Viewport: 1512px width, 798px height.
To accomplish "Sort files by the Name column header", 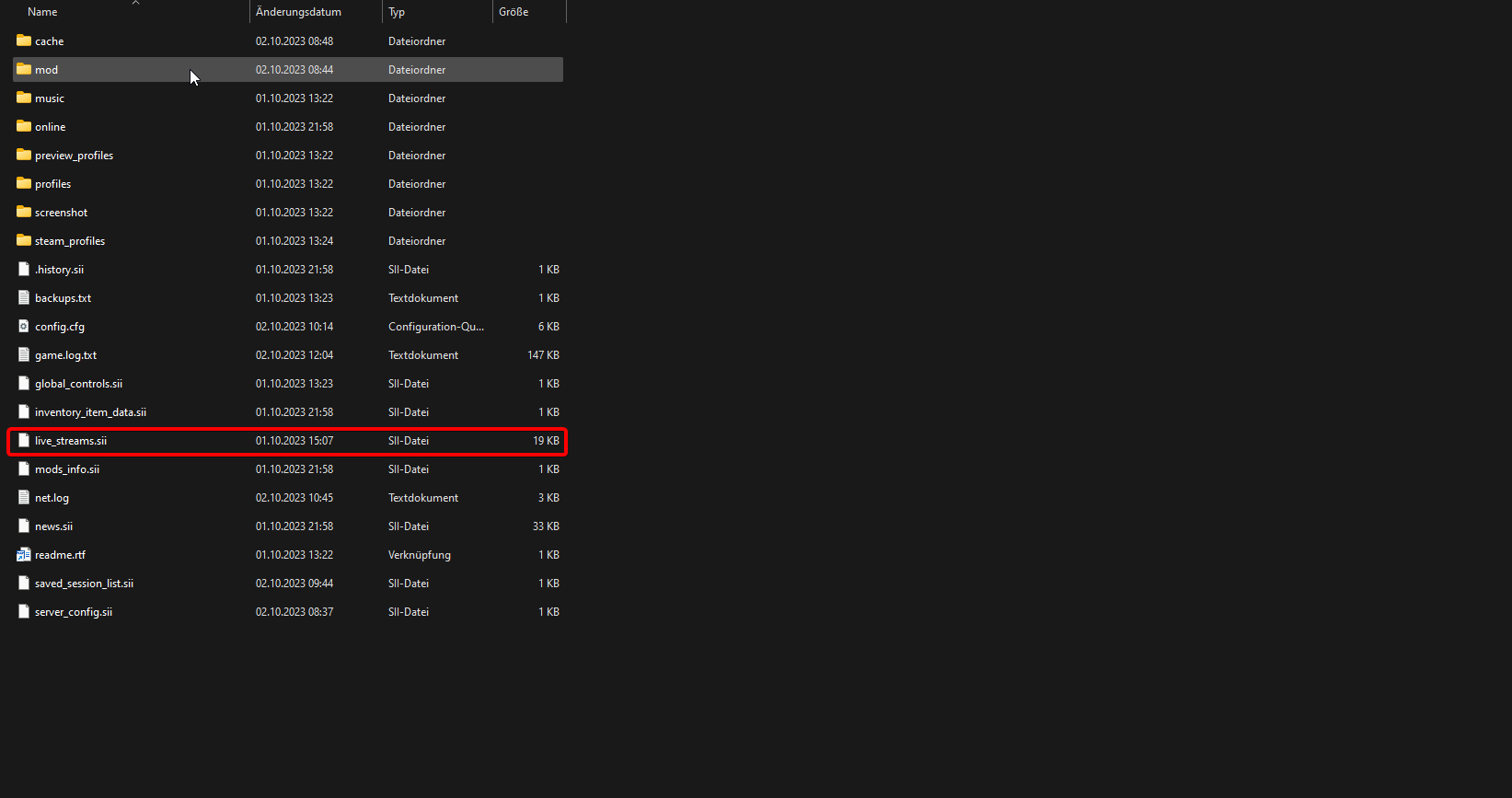I will pyautogui.click(x=42, y=12).
